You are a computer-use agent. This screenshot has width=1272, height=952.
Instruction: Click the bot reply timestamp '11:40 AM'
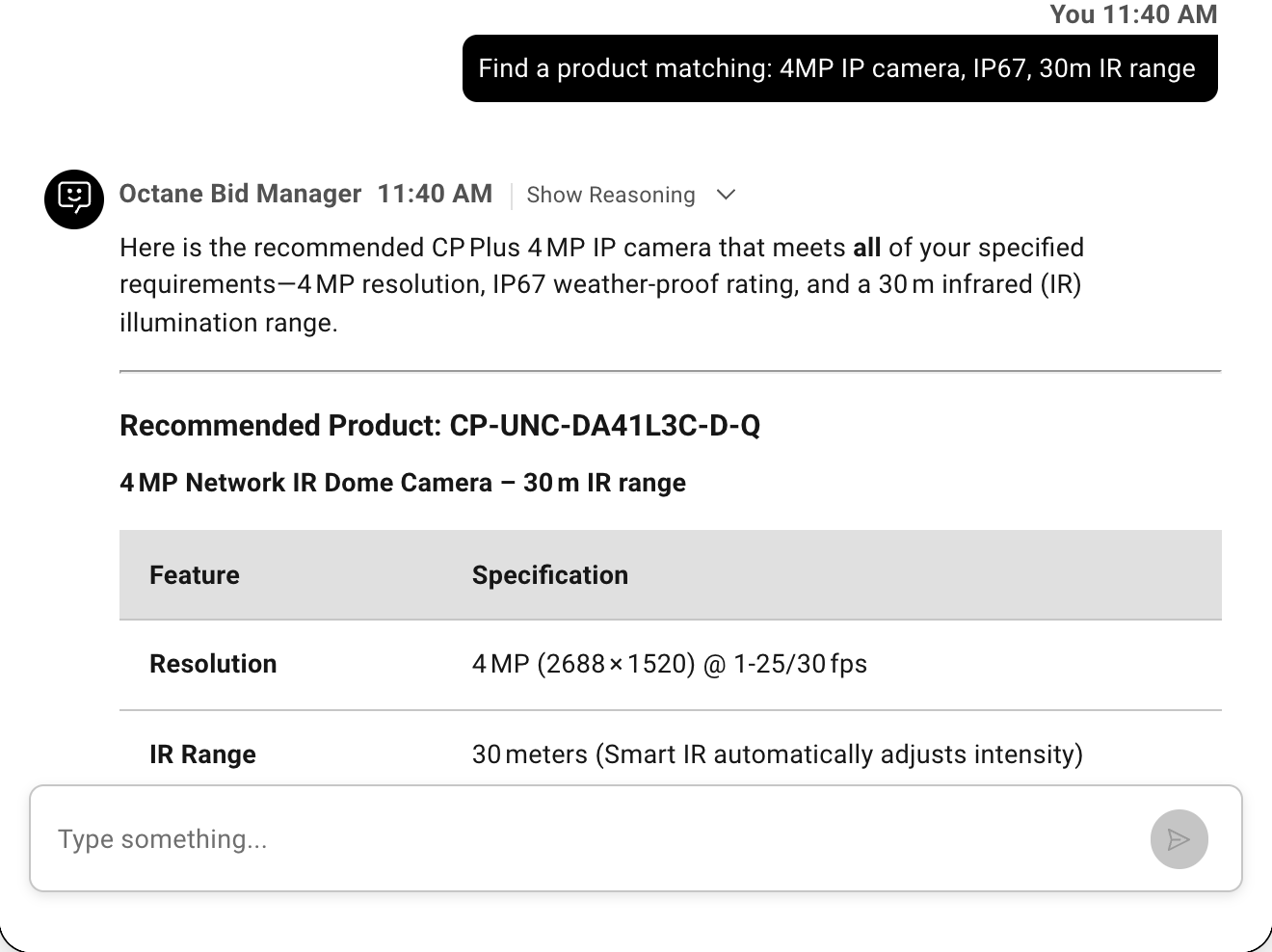(435, 194)
